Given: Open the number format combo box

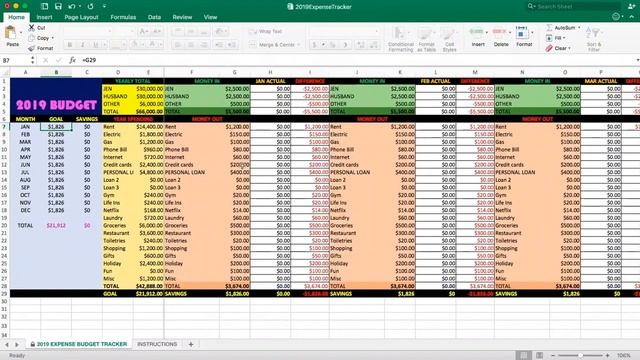Looking at the screenshot, I should click(344, 31).
